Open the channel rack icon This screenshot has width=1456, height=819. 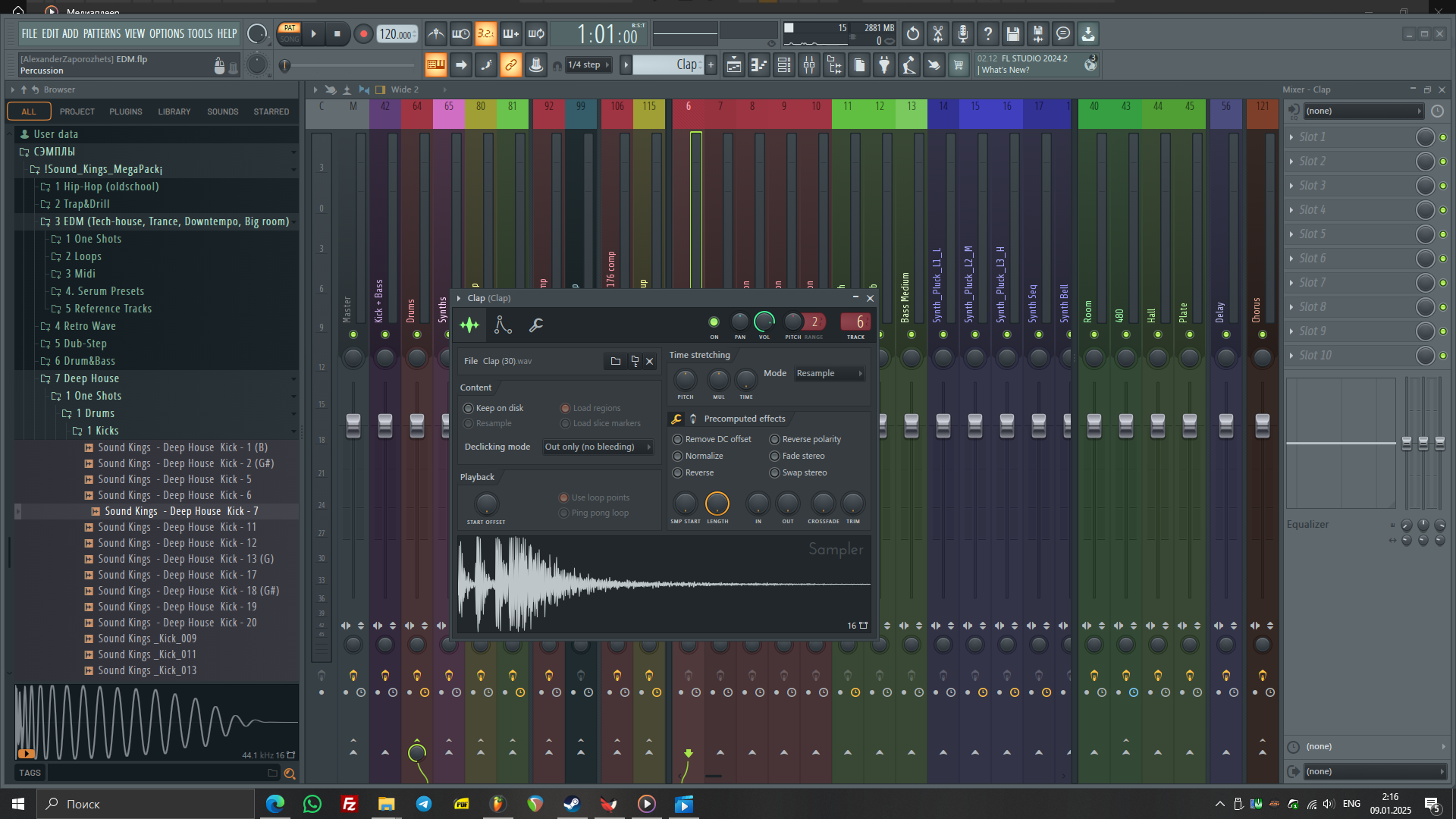(x=784, y=65)
